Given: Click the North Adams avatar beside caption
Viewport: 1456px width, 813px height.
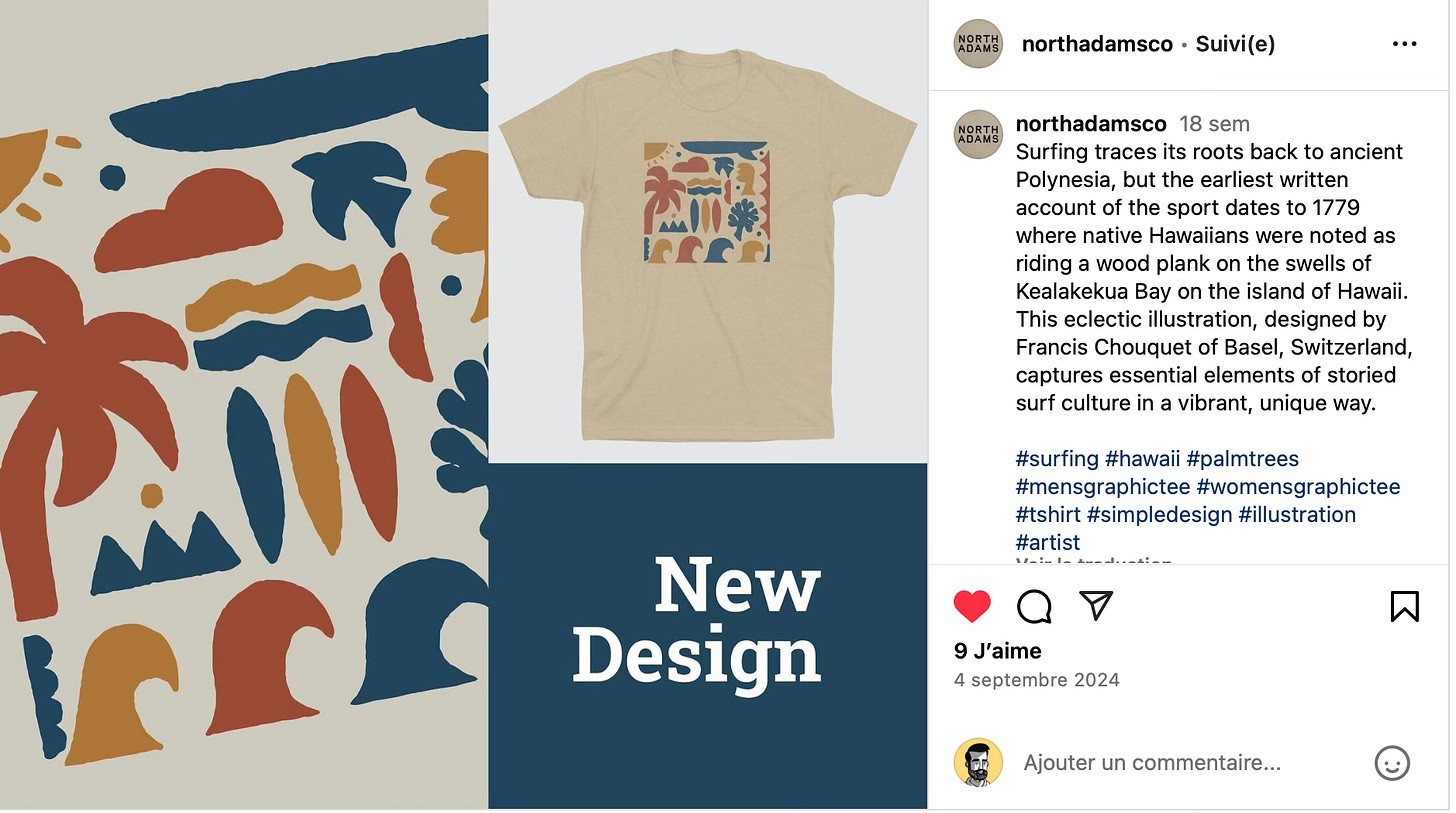Looking at the screenshot, I should 978,134.
